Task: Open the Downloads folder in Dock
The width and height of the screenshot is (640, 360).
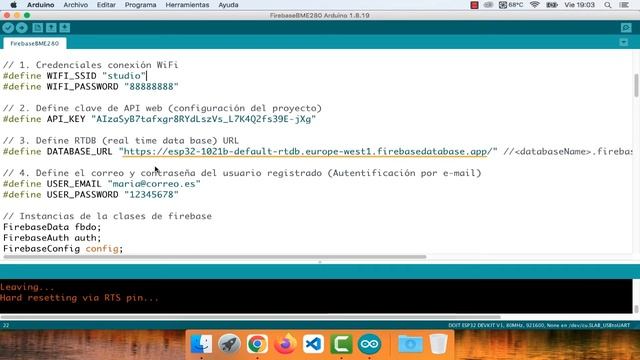Action: [410, 344]
